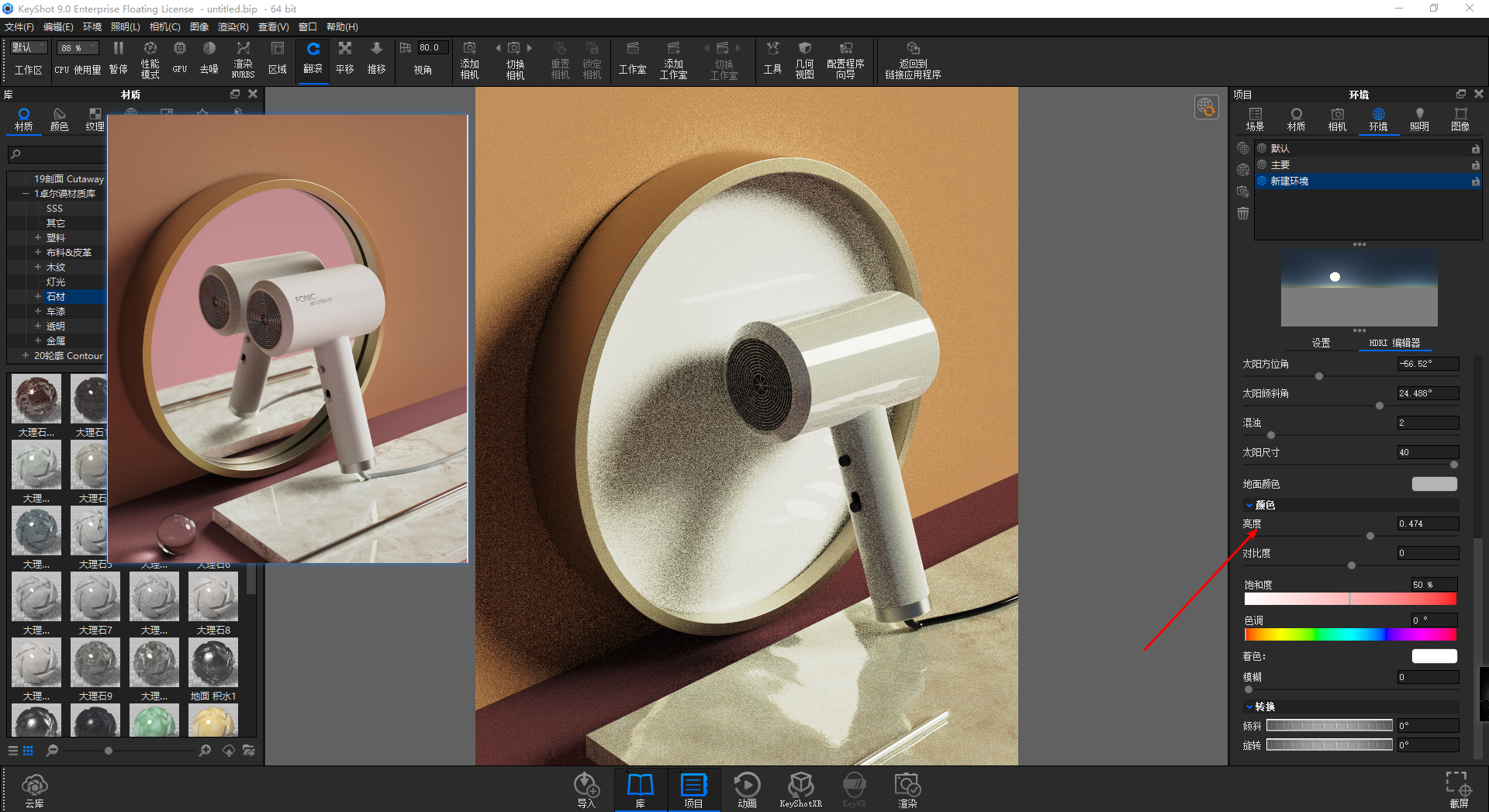Click the 地面颜色 color swatch
This screenshot has height=812, width=1489.
tap(1434, 484)
